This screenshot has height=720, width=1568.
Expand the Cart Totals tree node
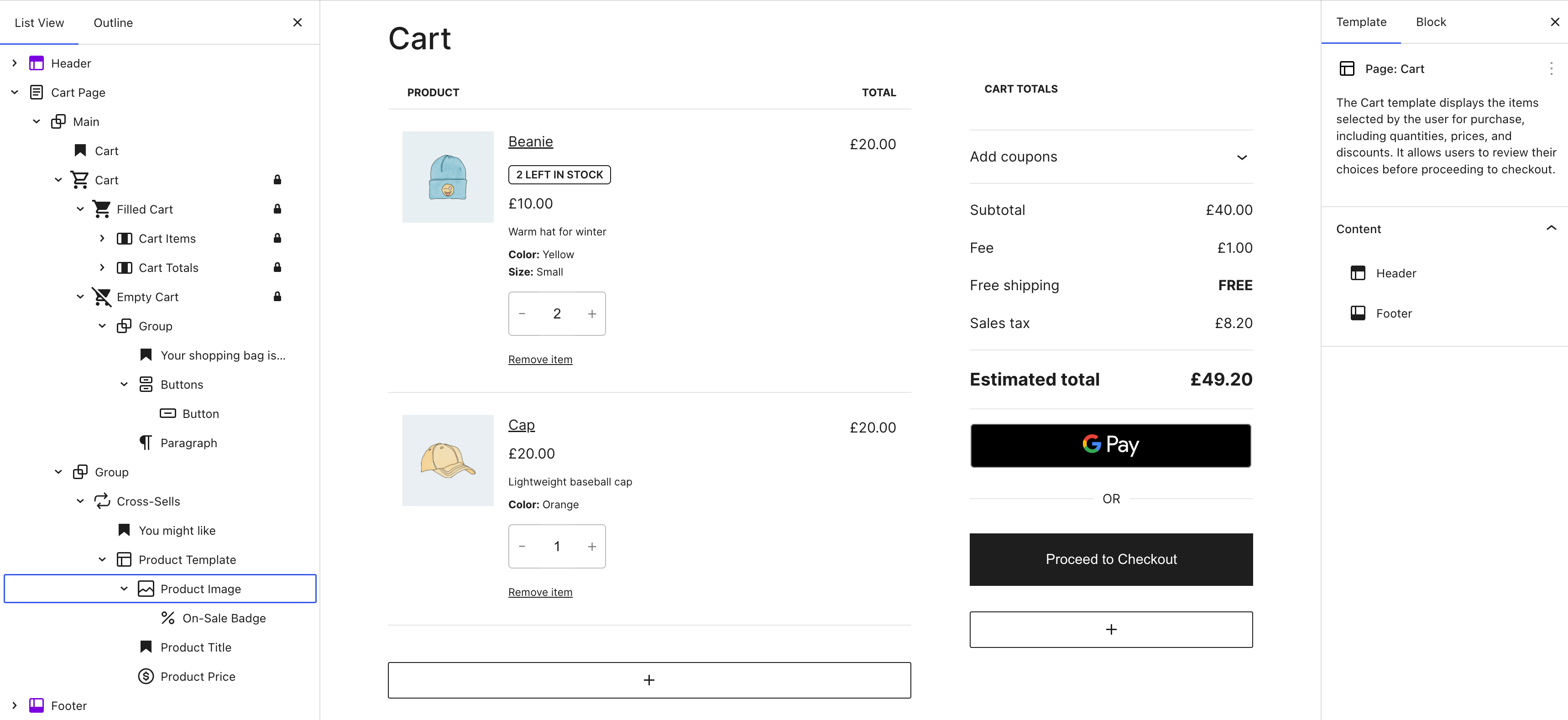pyautogui.click(x=102, y=268)
